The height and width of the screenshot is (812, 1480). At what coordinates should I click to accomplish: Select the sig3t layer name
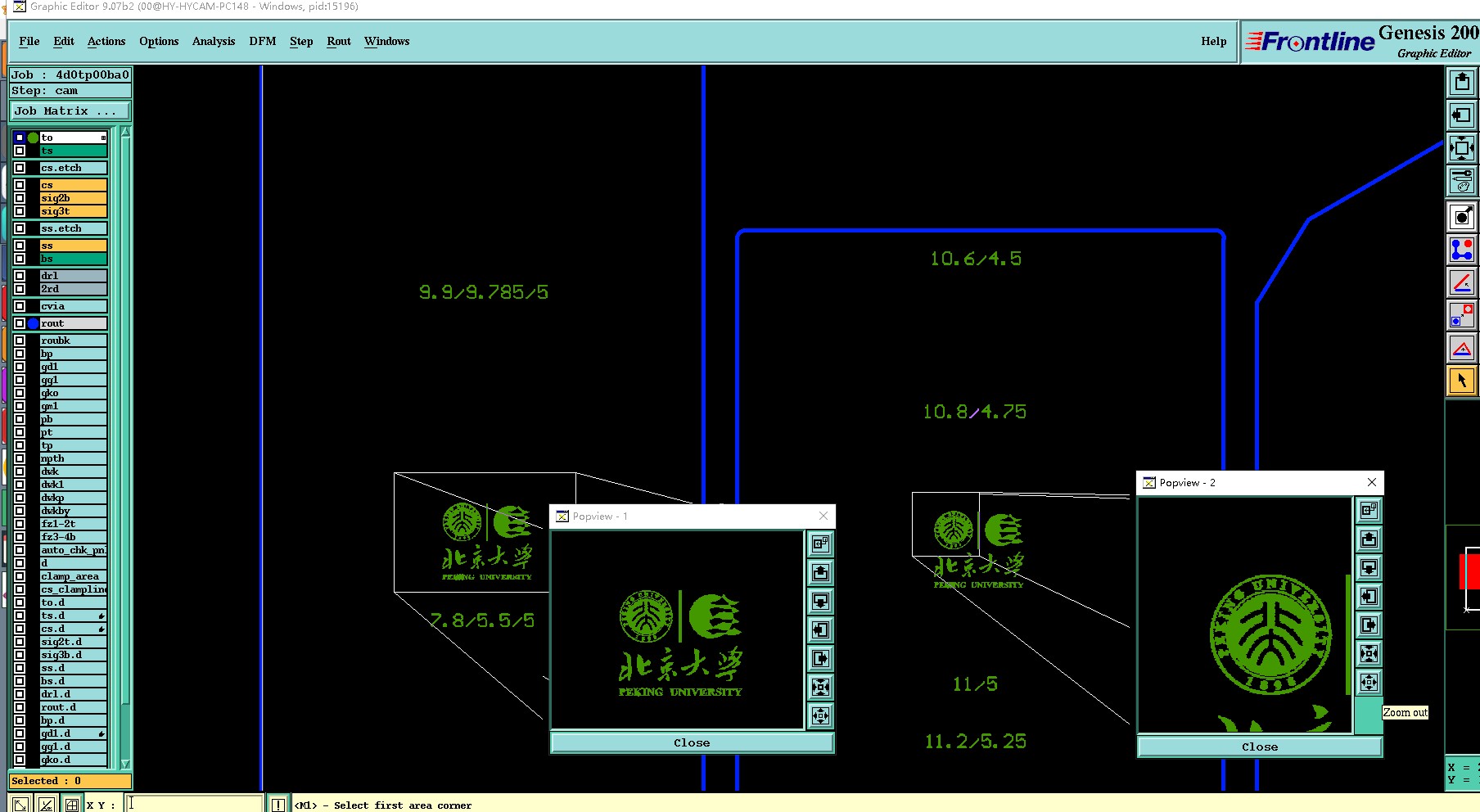pyautogui.click(x=74, y=211)
